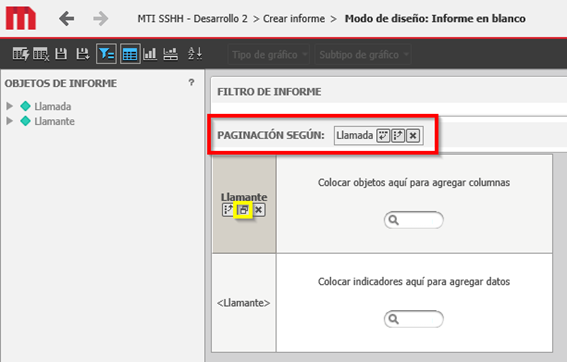The image size is (567, 362).
Task: Select Llamante in report objects
Action: 54,121
